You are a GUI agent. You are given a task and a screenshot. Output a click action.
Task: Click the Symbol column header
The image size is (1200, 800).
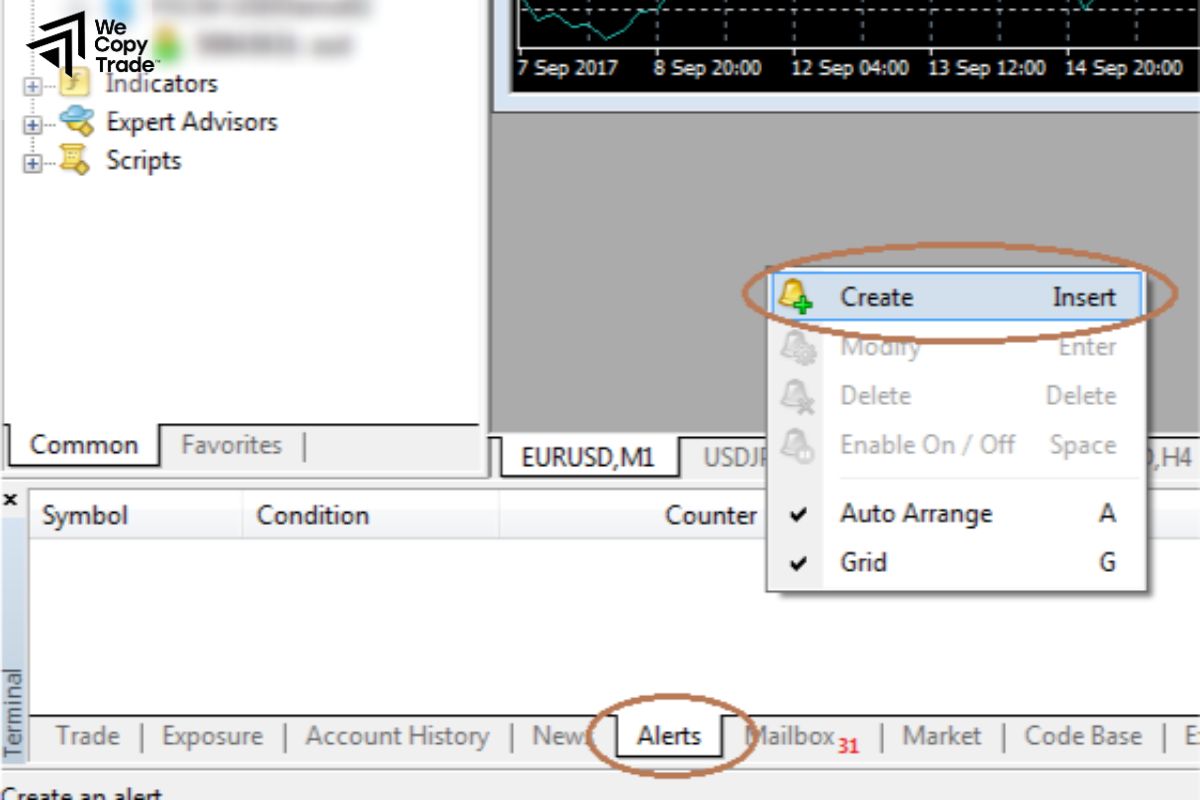click(85, 516)
